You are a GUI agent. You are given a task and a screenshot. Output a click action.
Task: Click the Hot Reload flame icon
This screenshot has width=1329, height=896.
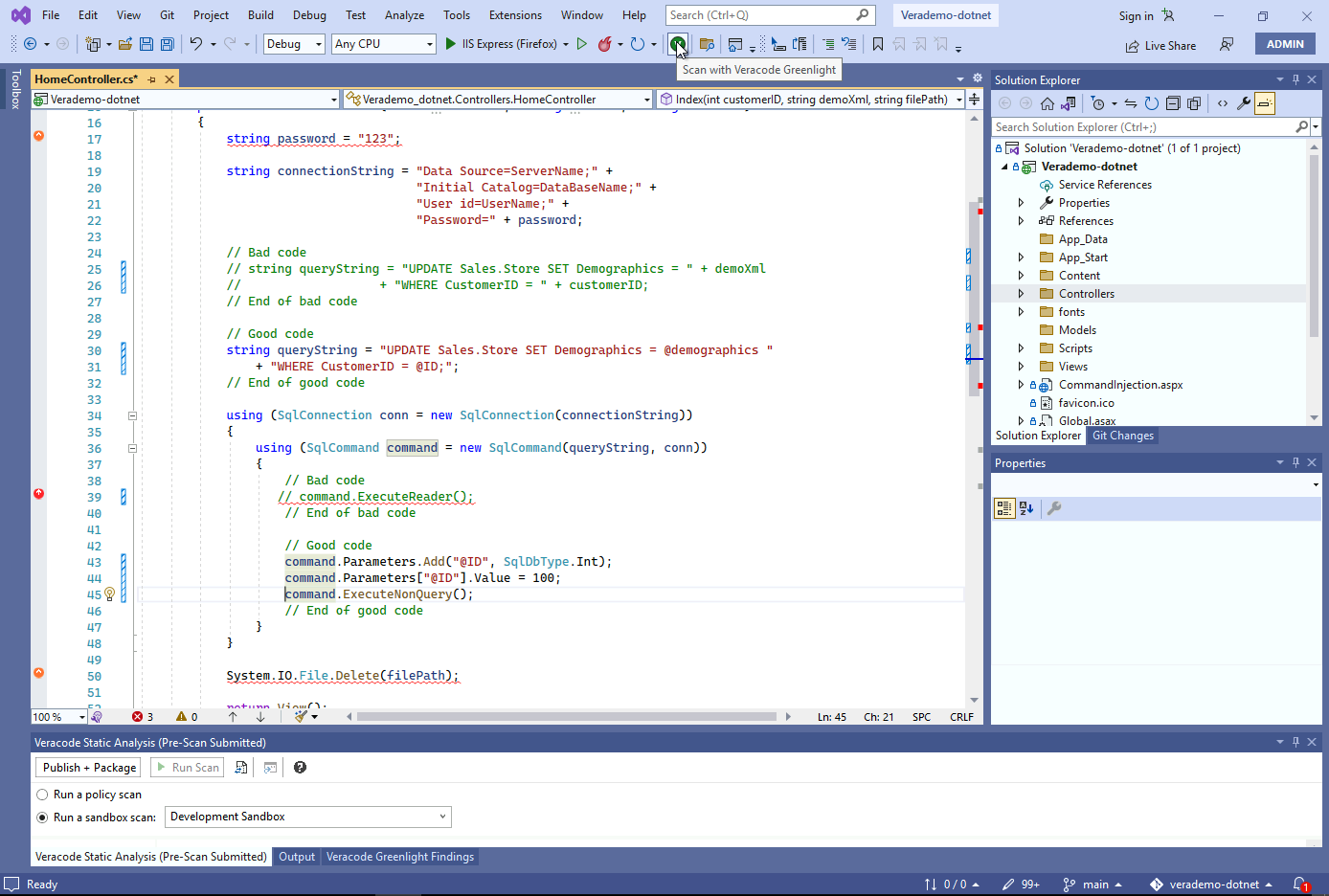pos(604,44)
